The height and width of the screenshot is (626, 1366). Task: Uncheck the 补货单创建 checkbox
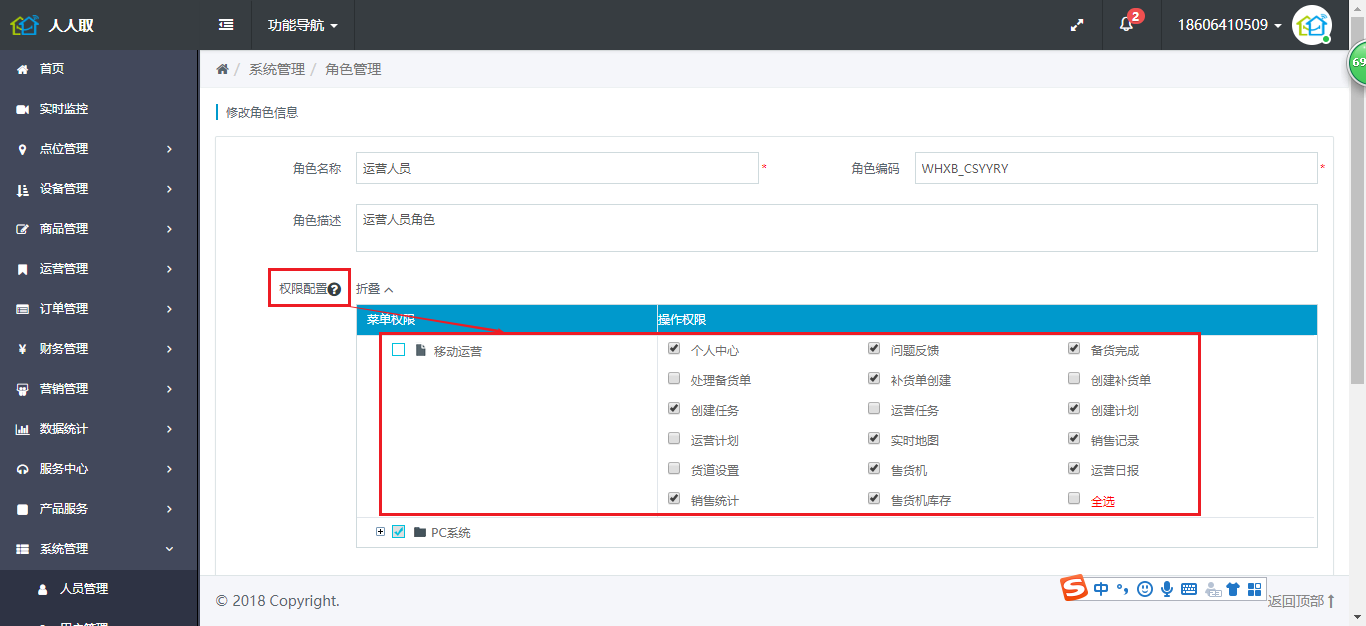click(874, 379)
